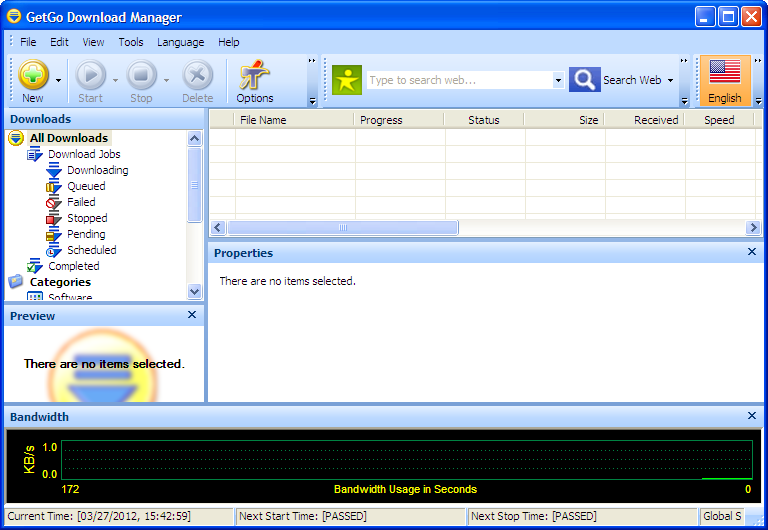Sort by File Name column header
The width and height of the screenshot is (768, 530).
coord(263,120)
